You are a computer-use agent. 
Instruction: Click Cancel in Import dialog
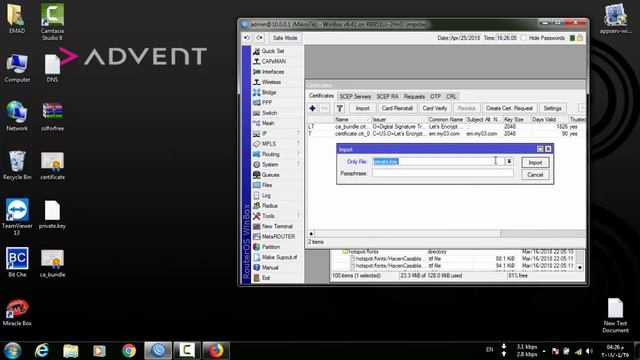[535, 175]
